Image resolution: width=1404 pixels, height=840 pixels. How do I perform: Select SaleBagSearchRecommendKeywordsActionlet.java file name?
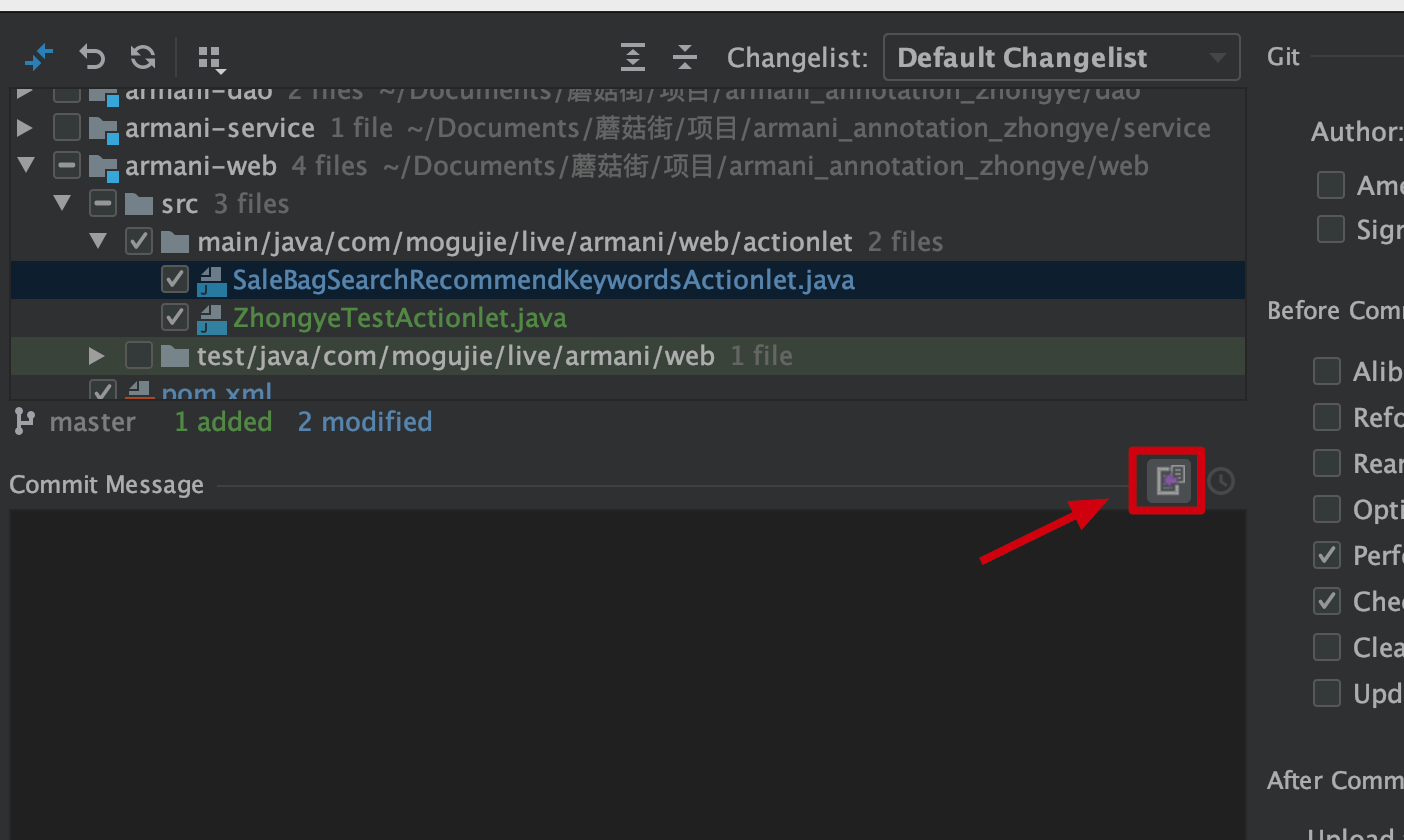(x=544, y=280)
